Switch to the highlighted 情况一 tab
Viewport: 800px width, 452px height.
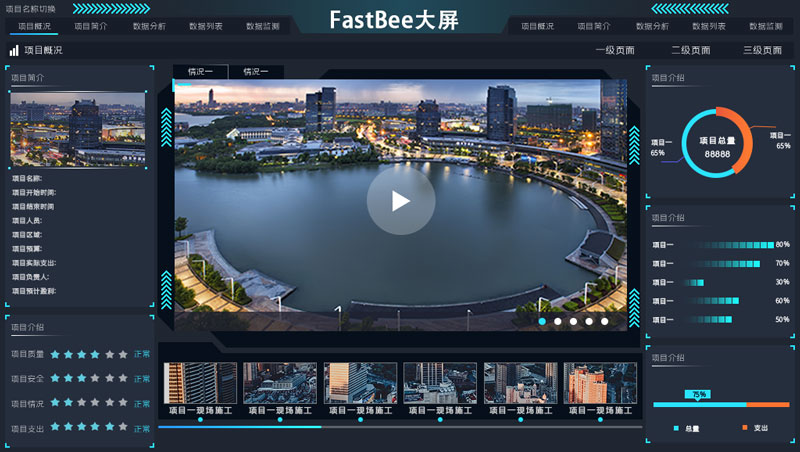(x=200, y=72)
